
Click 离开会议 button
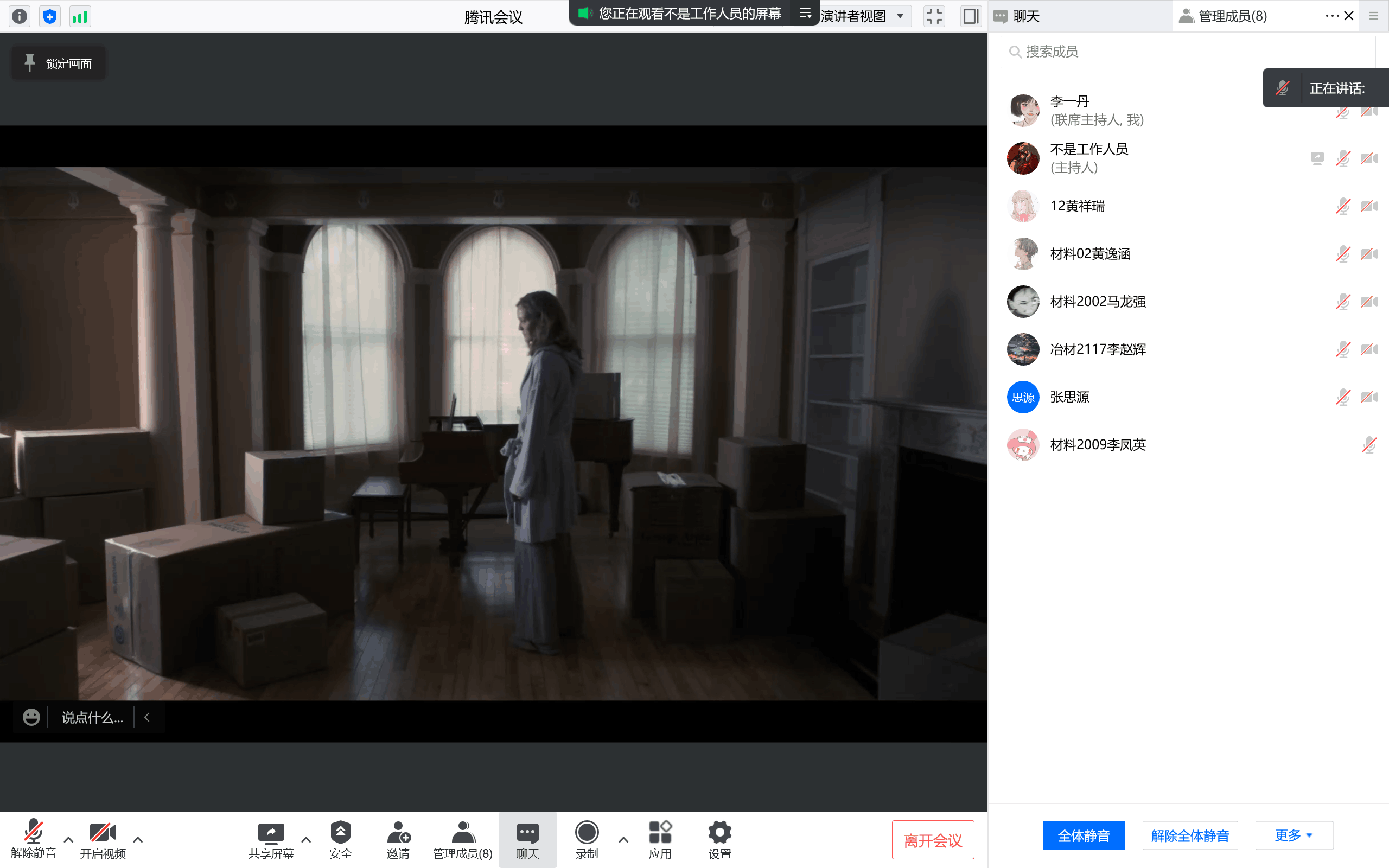point(933,840)
